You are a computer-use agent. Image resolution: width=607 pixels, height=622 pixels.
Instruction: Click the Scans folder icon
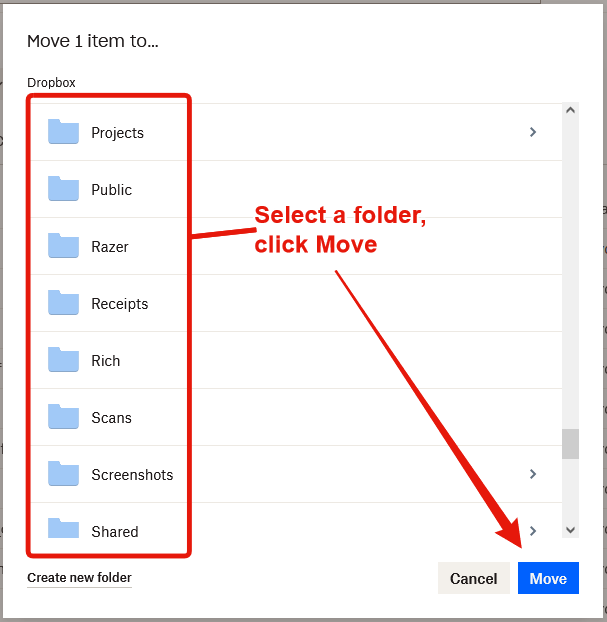(63, 417)
